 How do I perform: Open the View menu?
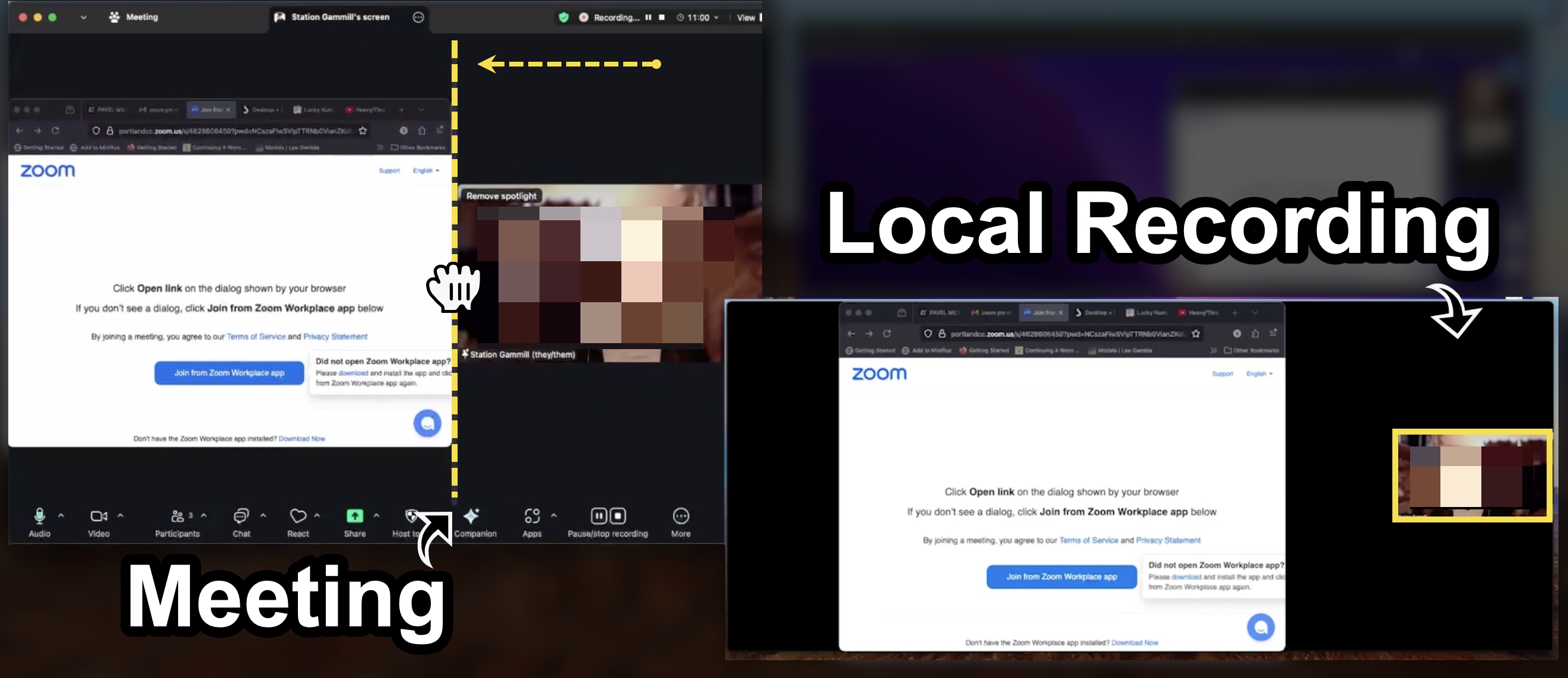[745, 17]
